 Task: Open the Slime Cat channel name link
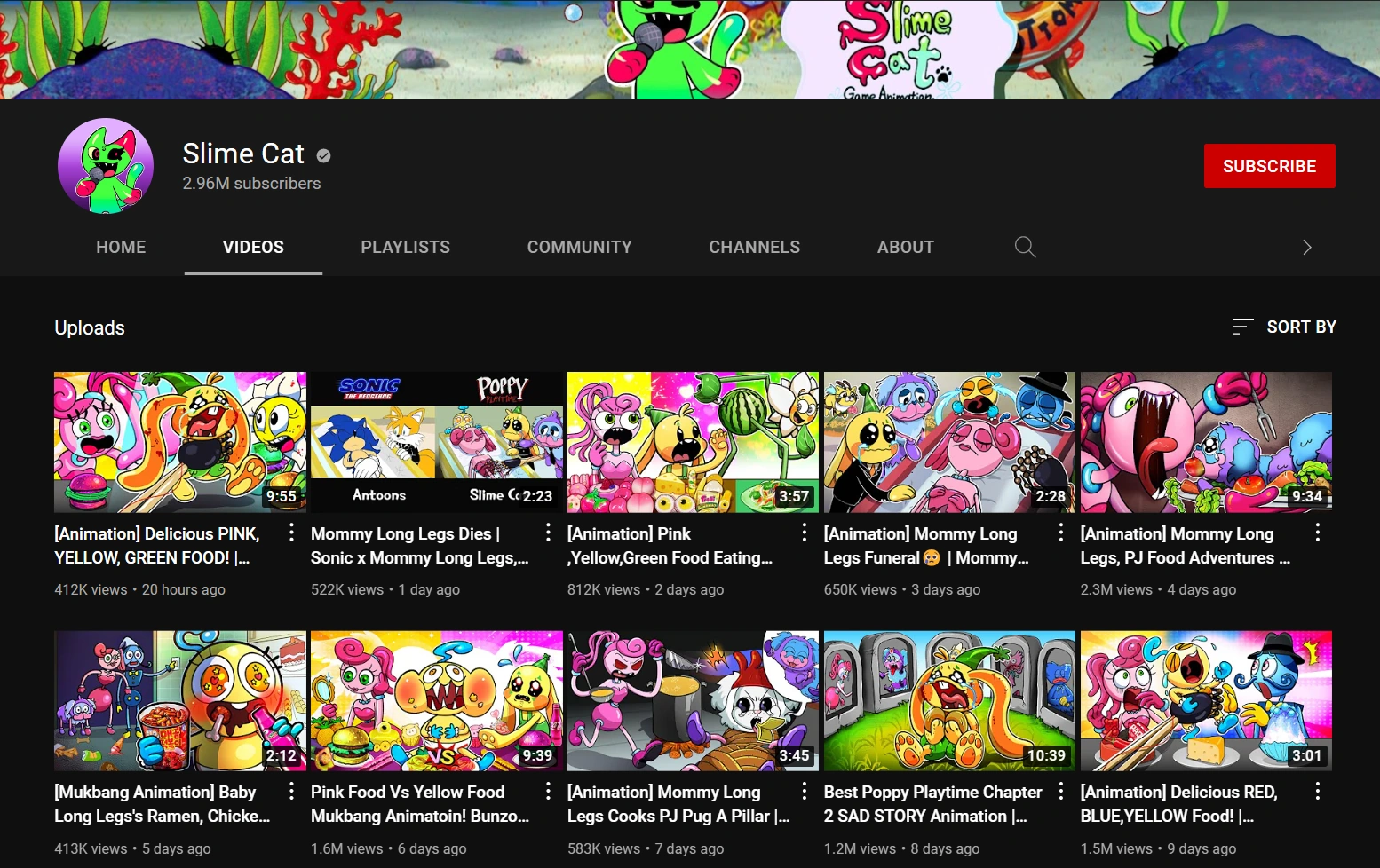click(242, 154)
